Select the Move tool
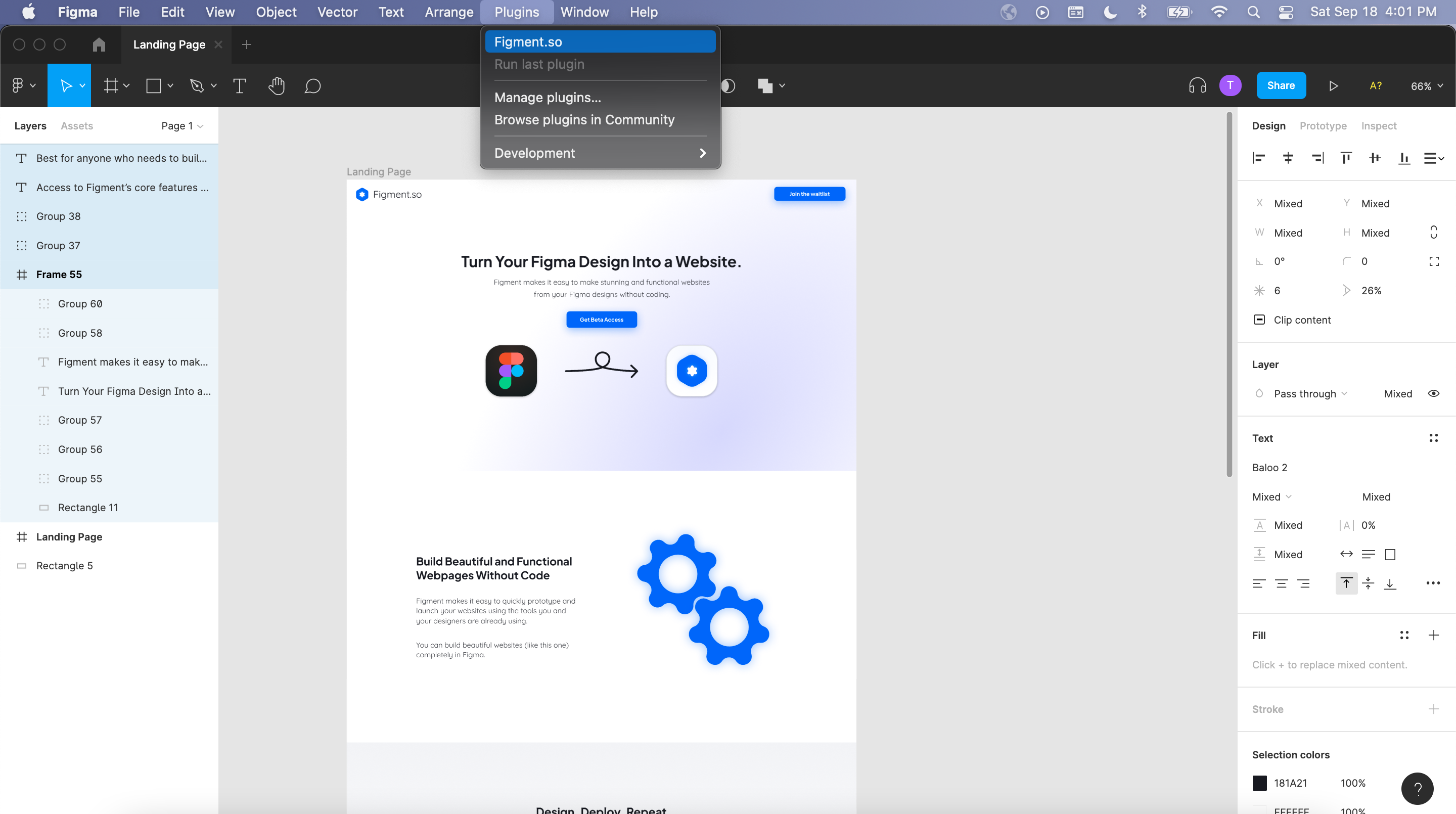This screenshot has width=1456, height=814. 66,85
